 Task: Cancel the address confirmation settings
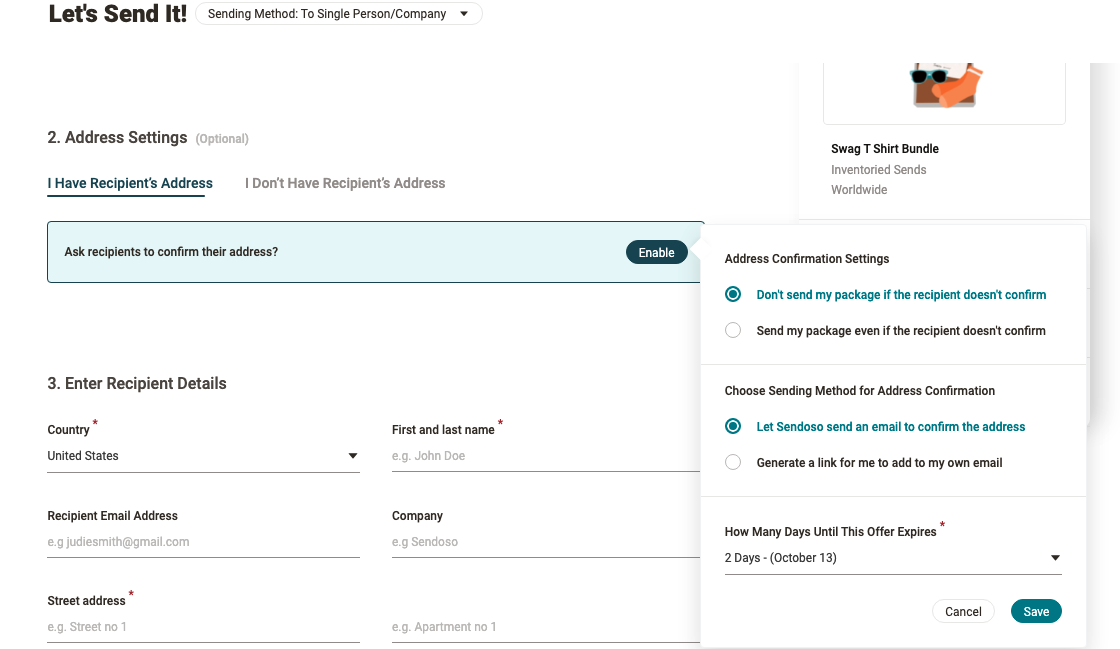click(963, 612)
